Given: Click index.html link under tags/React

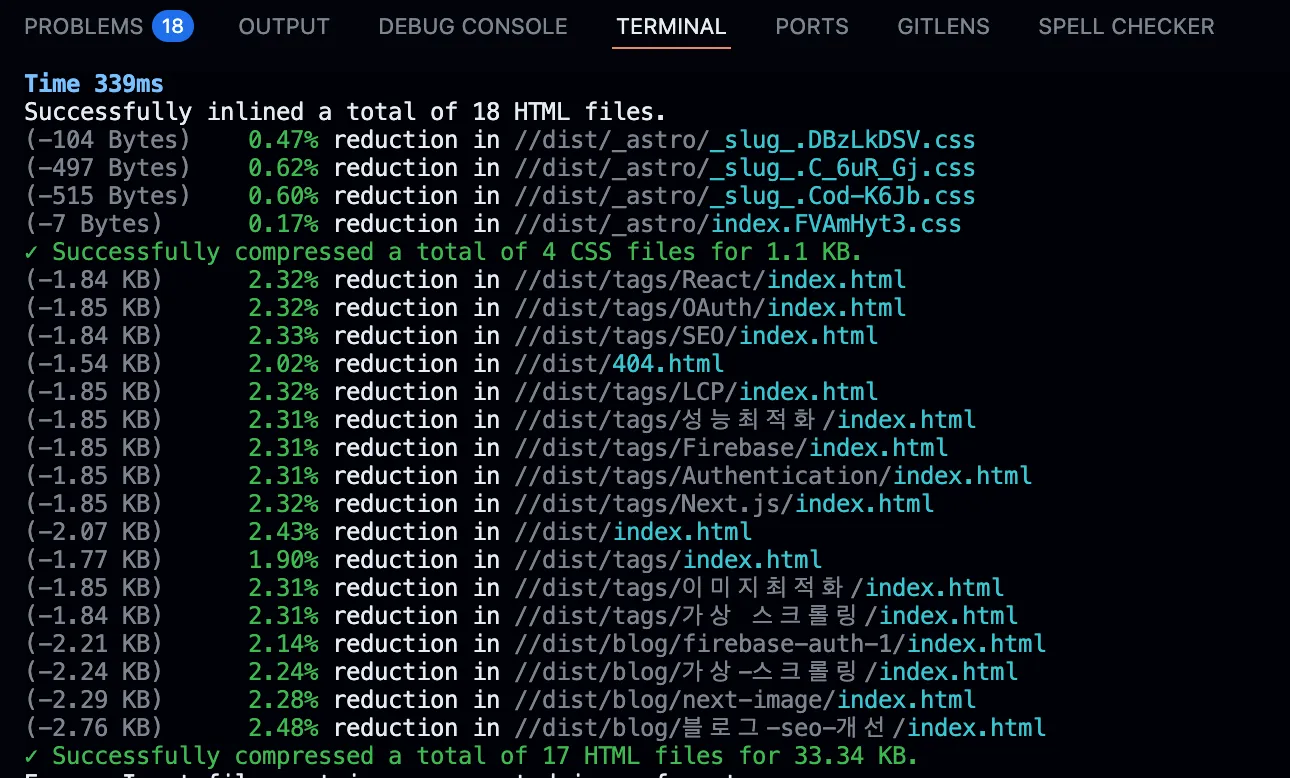Looking at the screenshot, I should tap(836, 280).
